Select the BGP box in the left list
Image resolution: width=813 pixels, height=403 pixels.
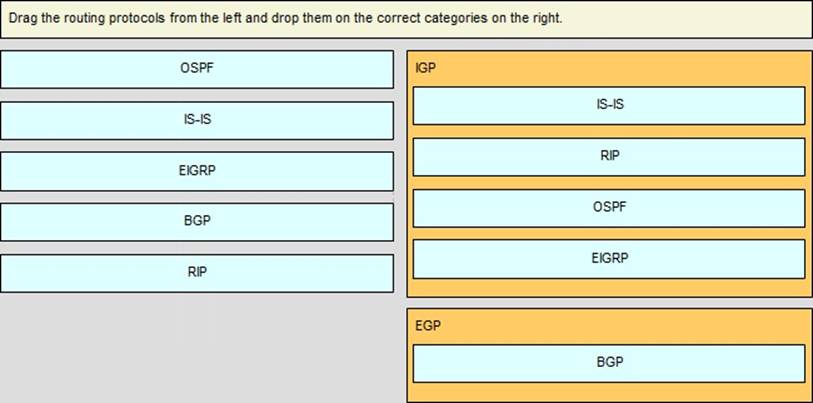pos(197,222)
